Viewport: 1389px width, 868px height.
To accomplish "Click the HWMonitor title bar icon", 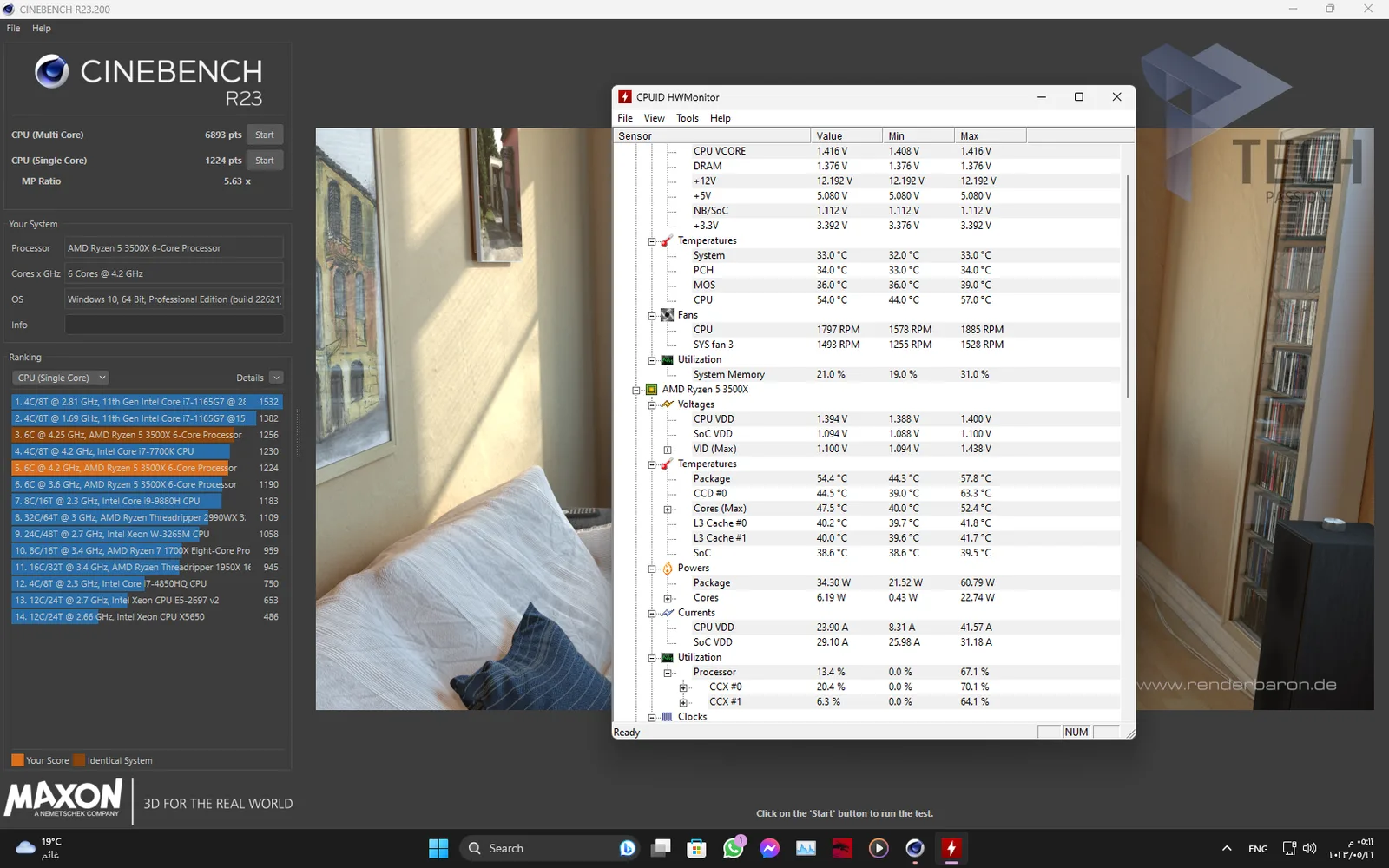I will [x=624, y=97].
